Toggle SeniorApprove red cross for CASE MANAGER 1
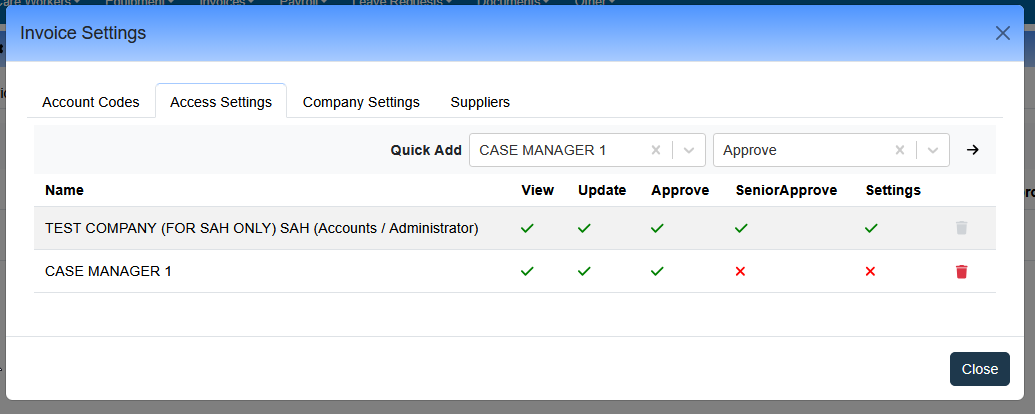1035x414 pixels. tap(740, 271)
